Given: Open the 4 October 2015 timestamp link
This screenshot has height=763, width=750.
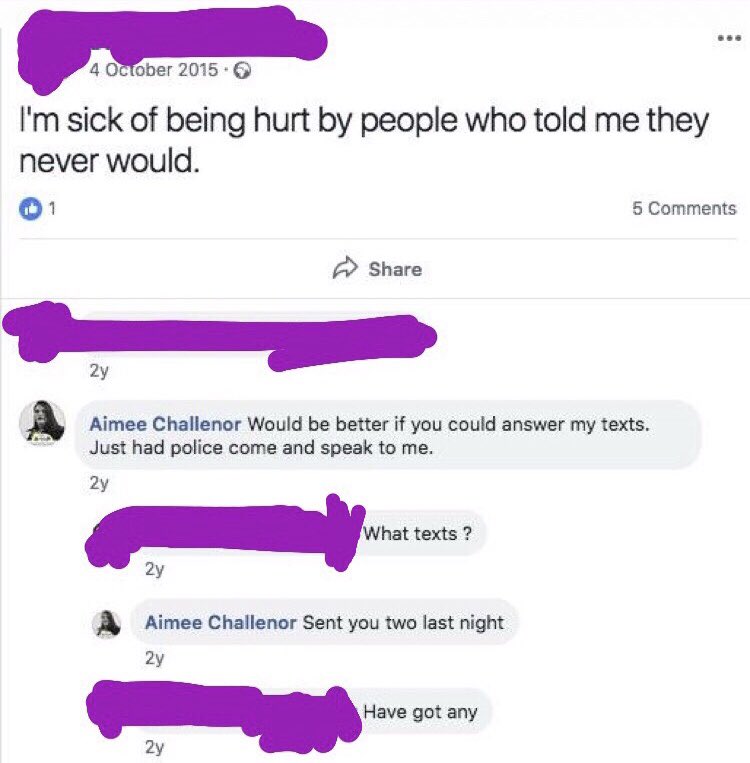Looking at the screenshot, I should point(153,70).
